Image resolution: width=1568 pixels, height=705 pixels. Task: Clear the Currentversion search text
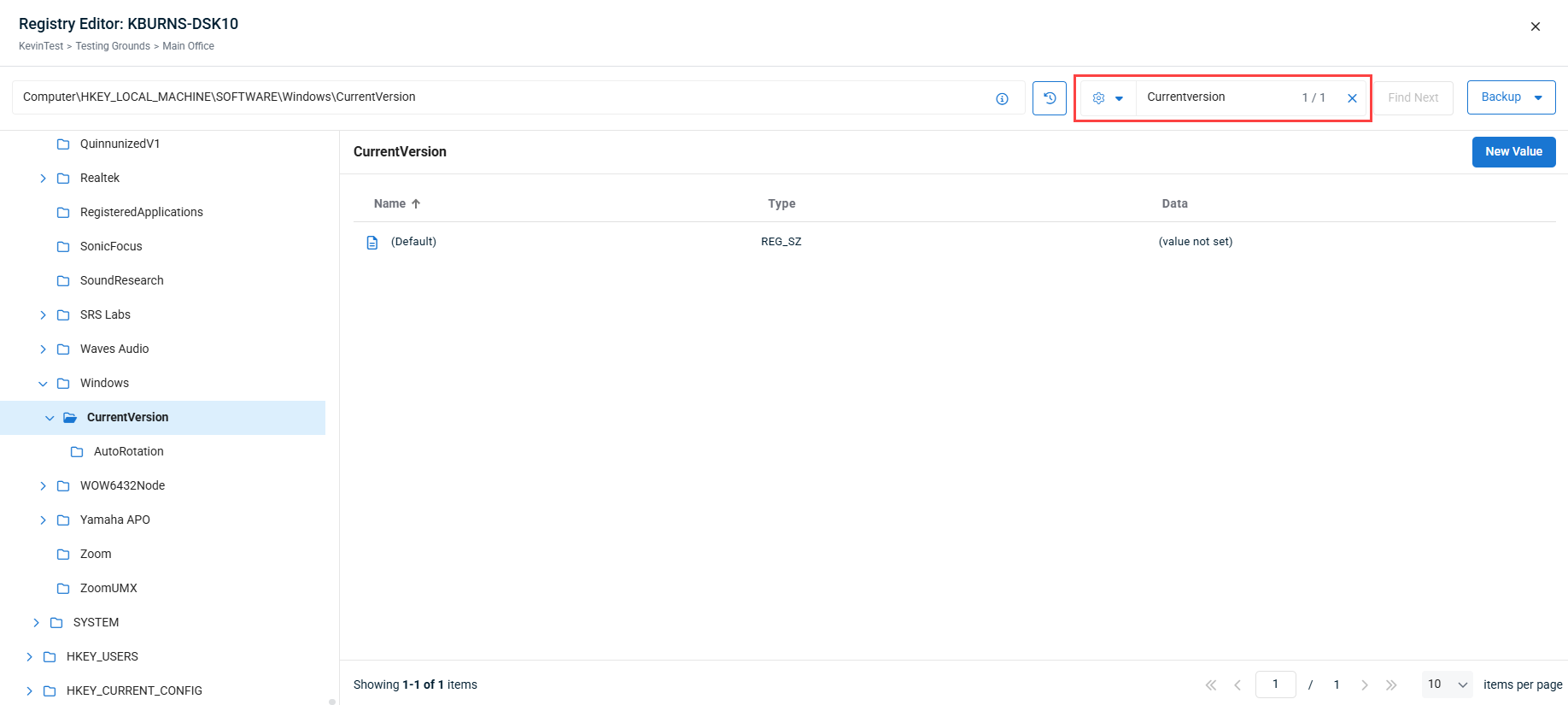click(1352, 98)
